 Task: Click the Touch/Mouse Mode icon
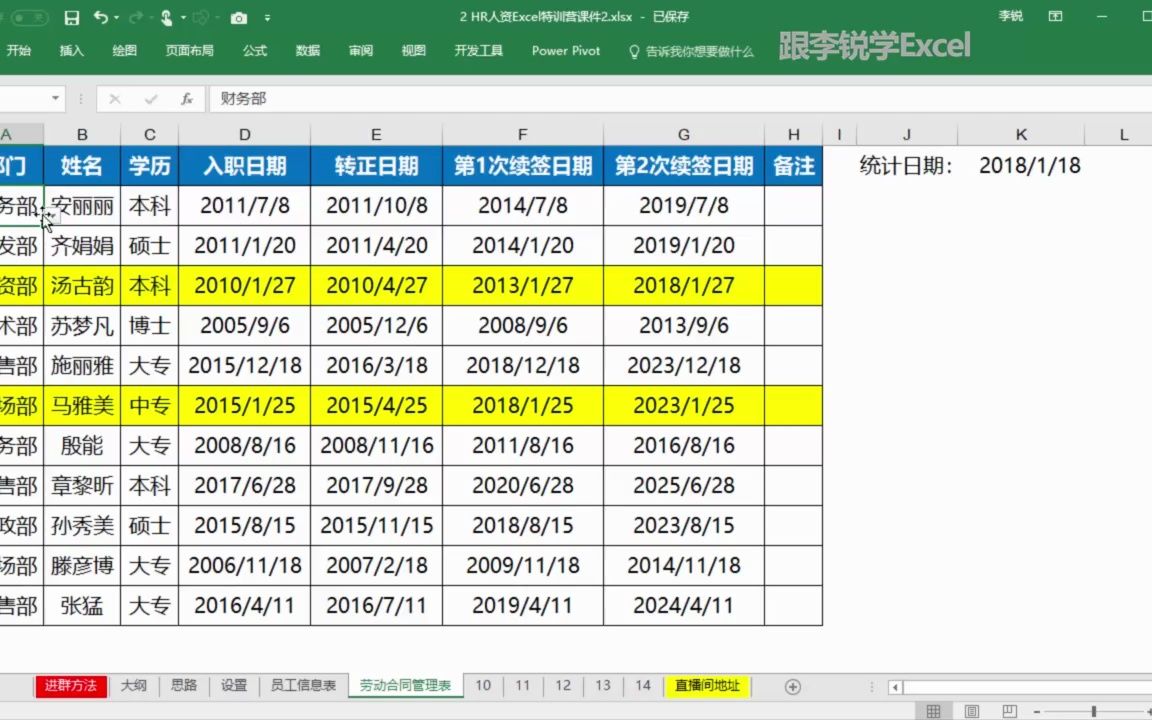point(168,17)
